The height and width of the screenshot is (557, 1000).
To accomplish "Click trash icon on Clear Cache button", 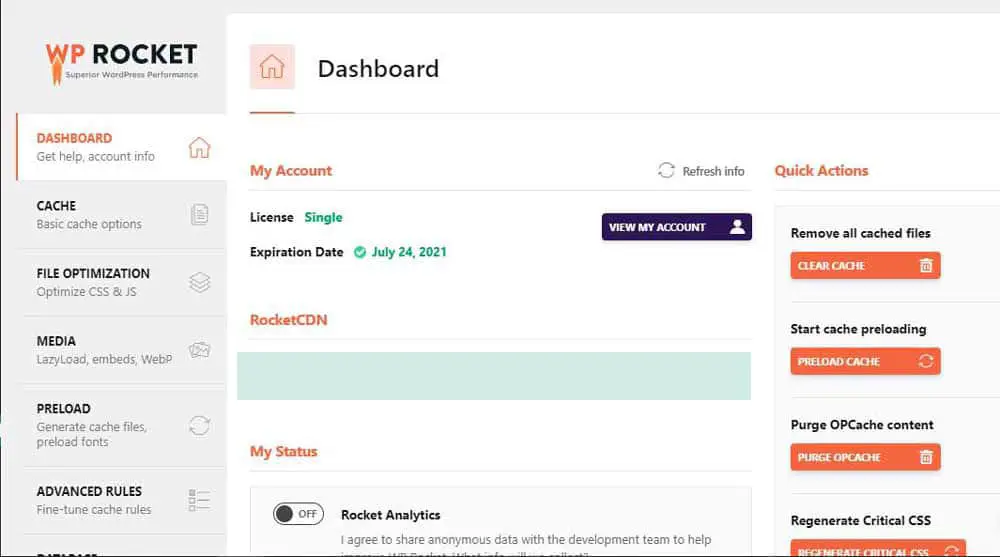I will point(926,265).
